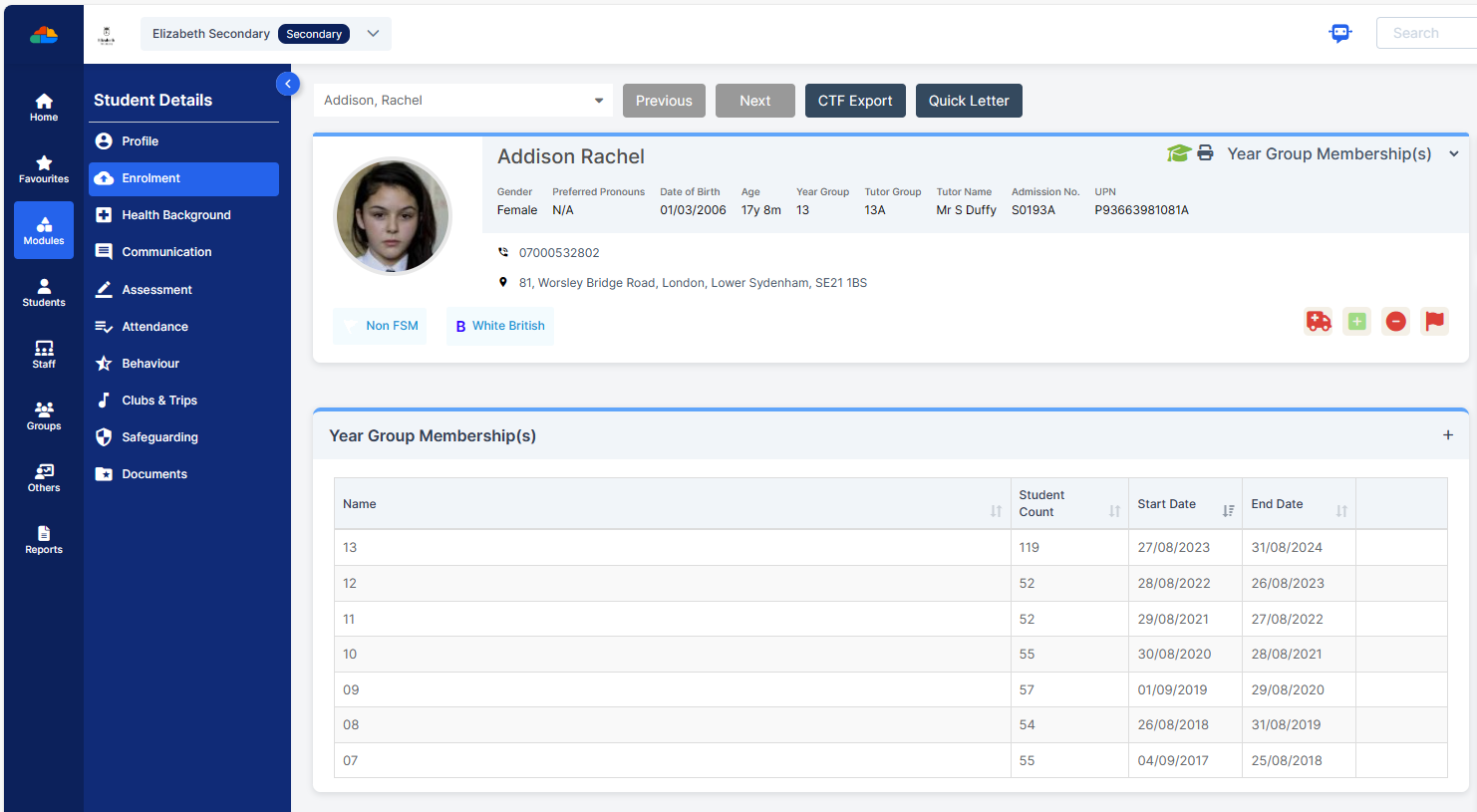Click the green graduation cap icon
This screenshot has height=812, width=1477.
1179,153
